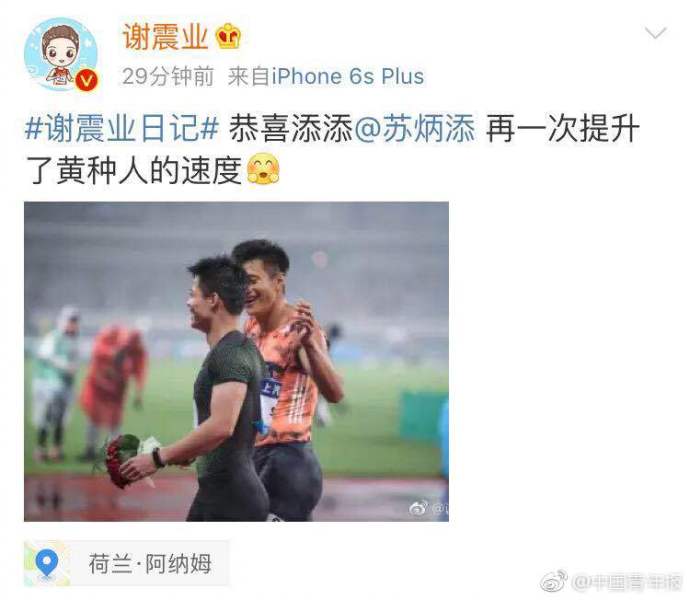Click the 恭喜添添 post text
The width and height of the screenshot is (690, 600).
click(x=291, y=129)
